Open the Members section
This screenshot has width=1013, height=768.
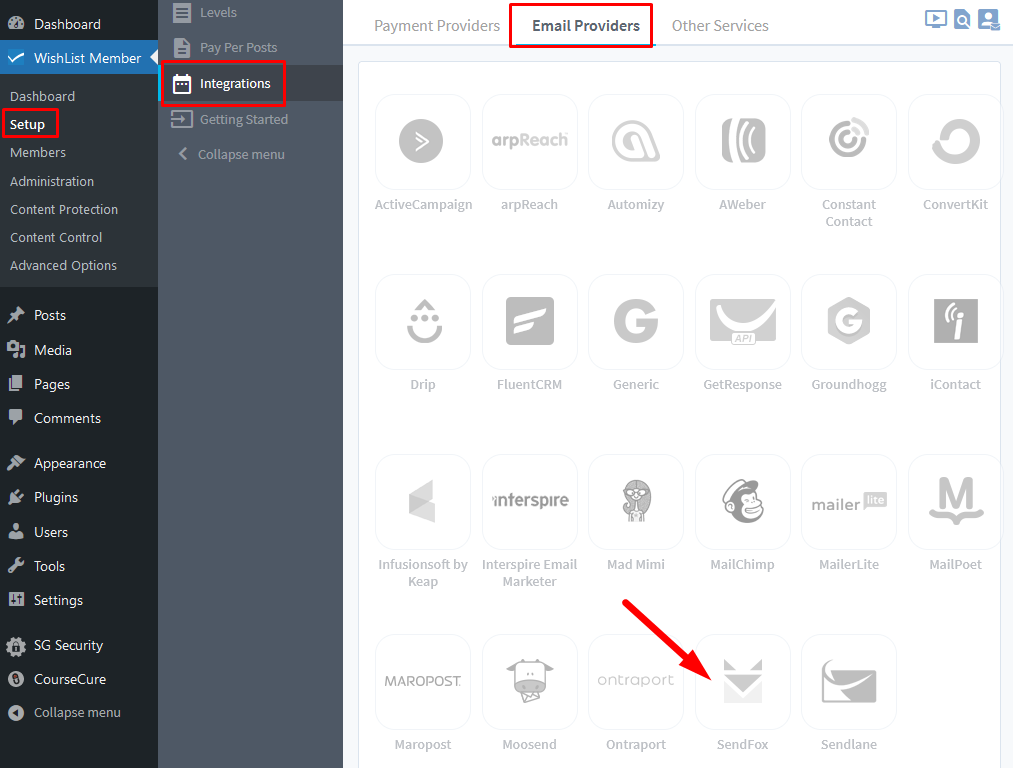click(x=38, y=152)
